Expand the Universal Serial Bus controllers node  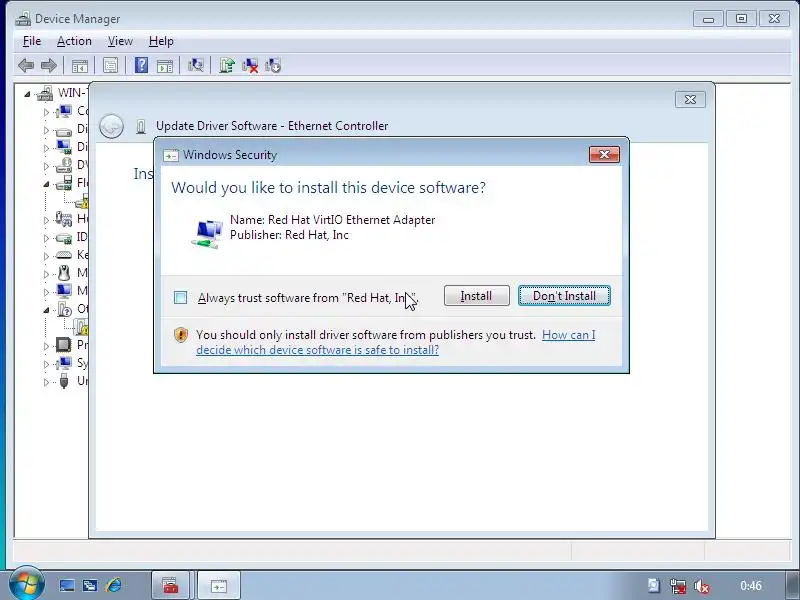pos(46,382)
